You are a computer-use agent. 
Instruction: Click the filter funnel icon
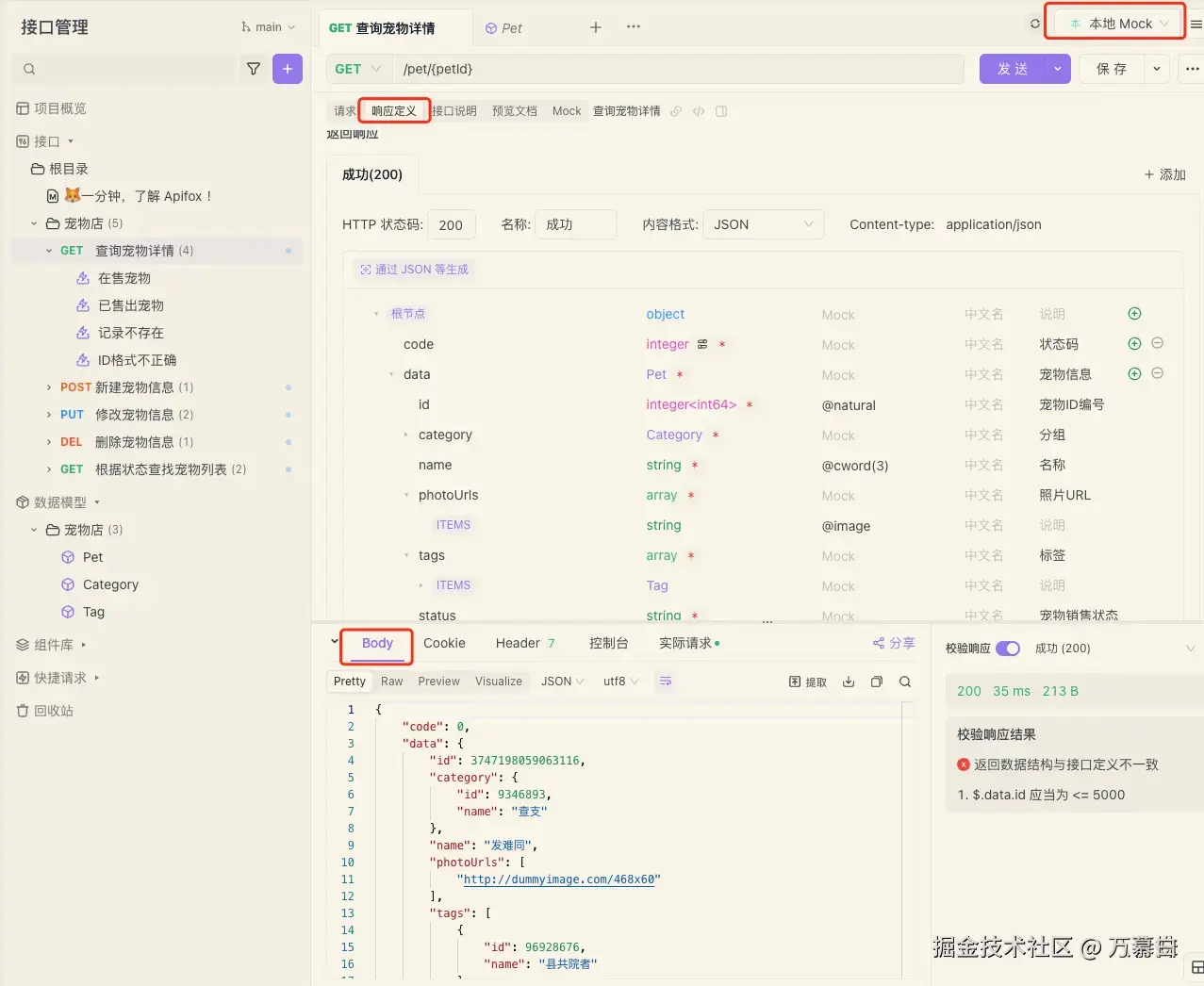click(x=253, y=69)
